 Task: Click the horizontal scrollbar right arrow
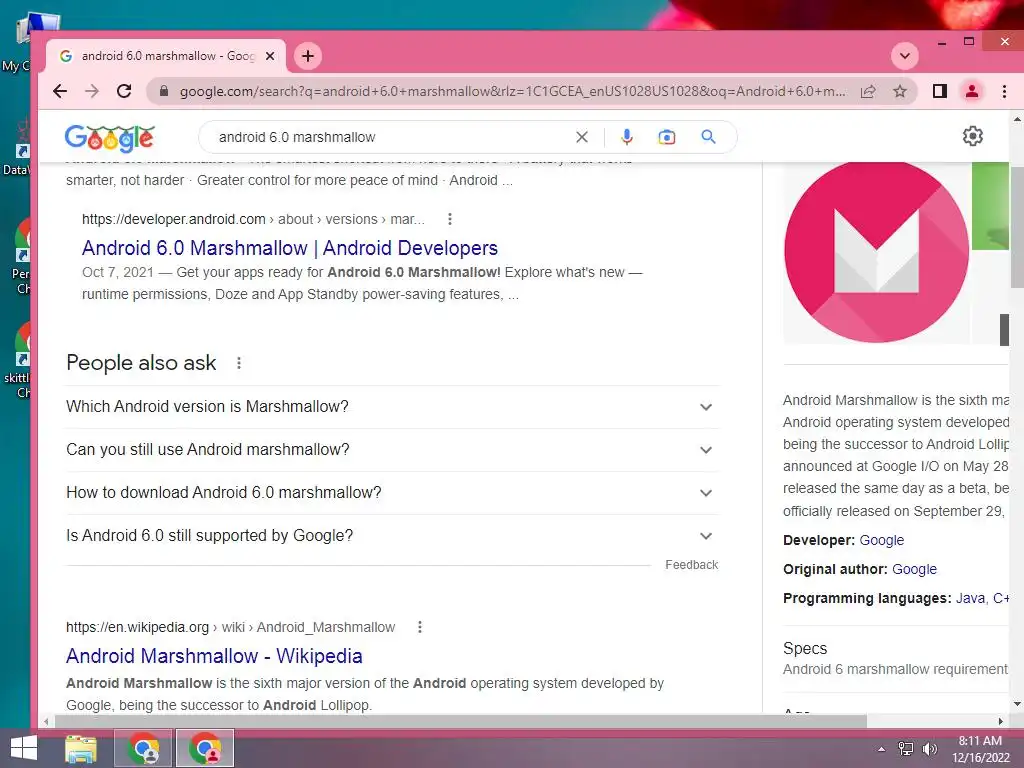(1000, 722)
